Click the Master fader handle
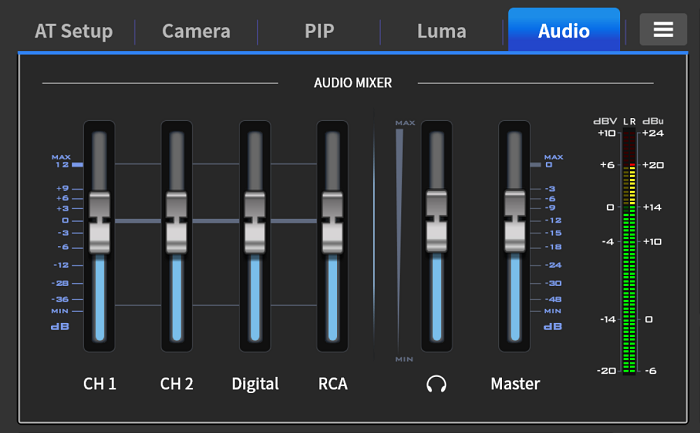 (515, 221)
